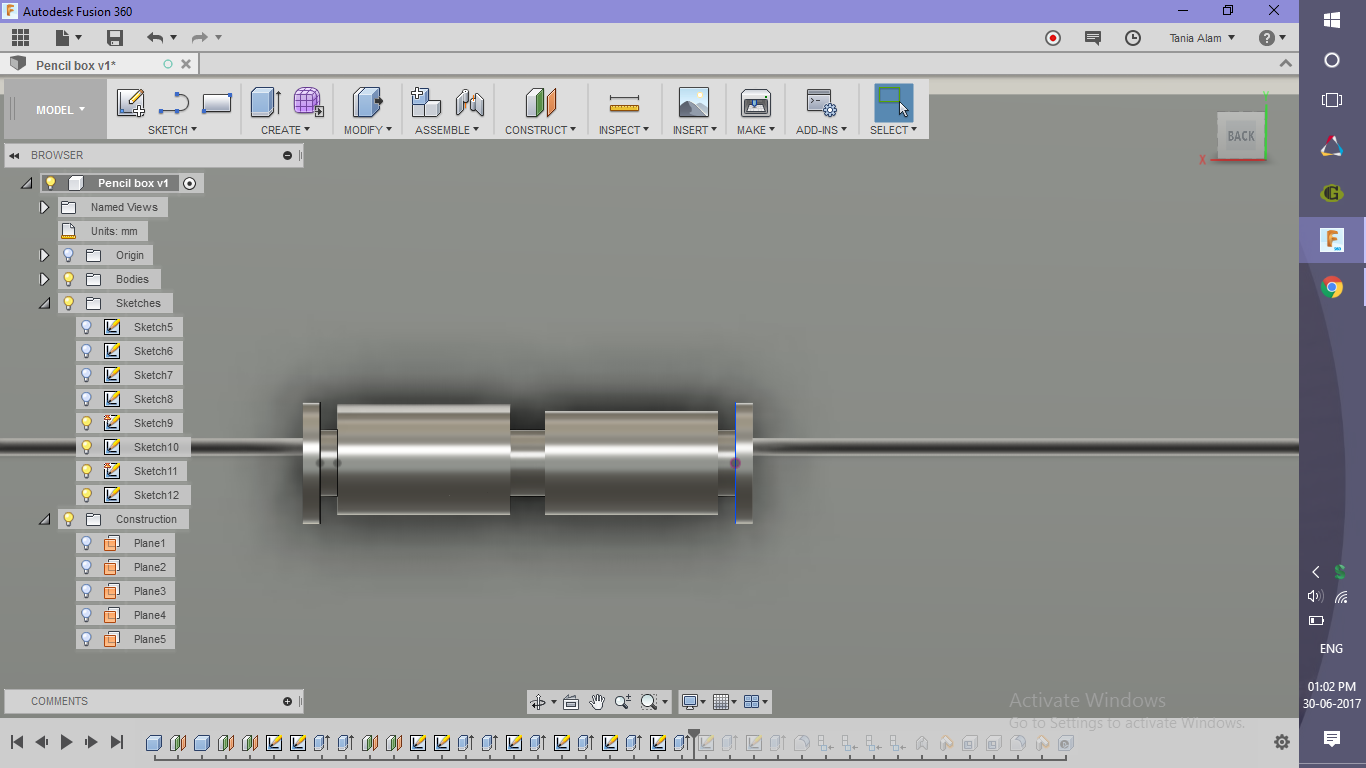The width and height of the screenshot is (1366, 768).
Task: Select the New Component tool
Action: (426, 102)
